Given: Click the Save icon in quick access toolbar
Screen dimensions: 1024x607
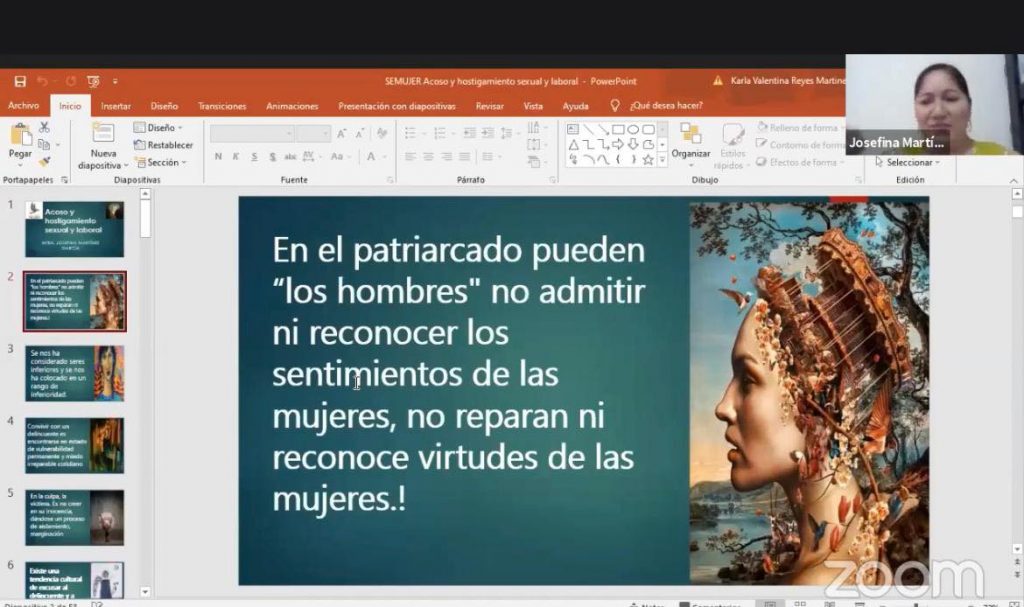Looking at the screenshot, I should tap(20, 81).
